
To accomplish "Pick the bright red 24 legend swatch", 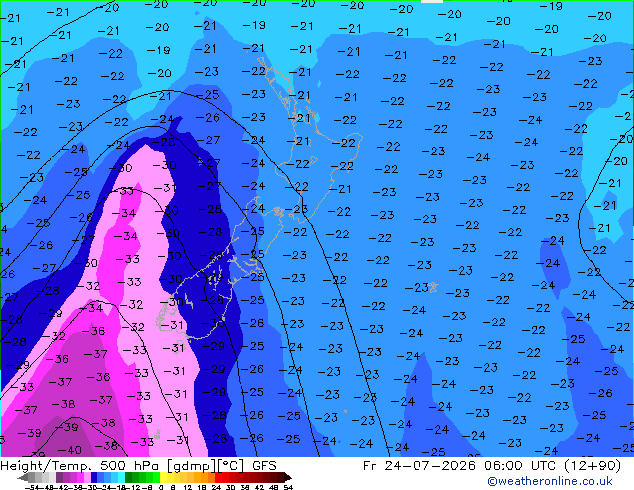I will (x=218, y=477).
